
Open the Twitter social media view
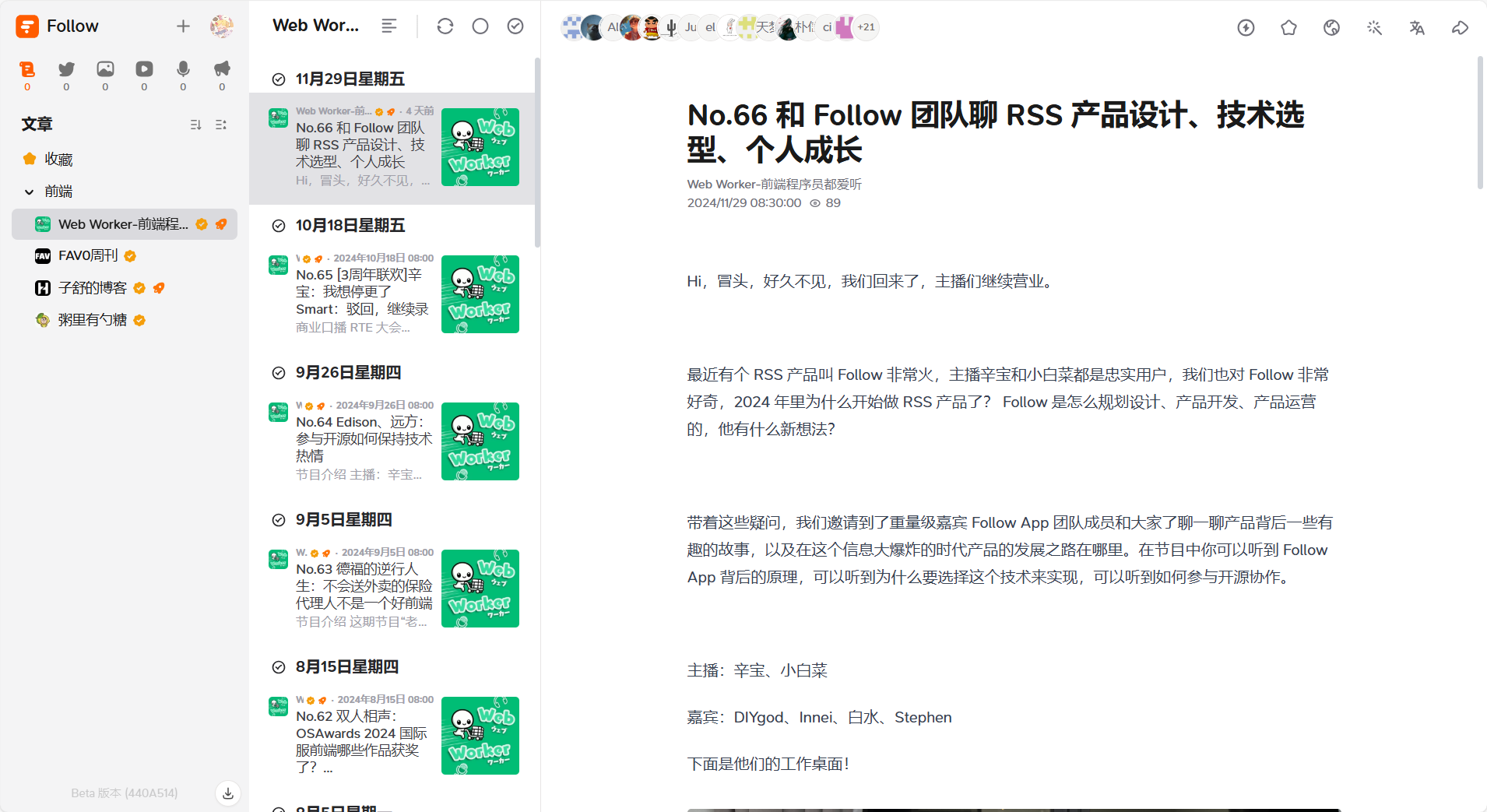point(66,69)
